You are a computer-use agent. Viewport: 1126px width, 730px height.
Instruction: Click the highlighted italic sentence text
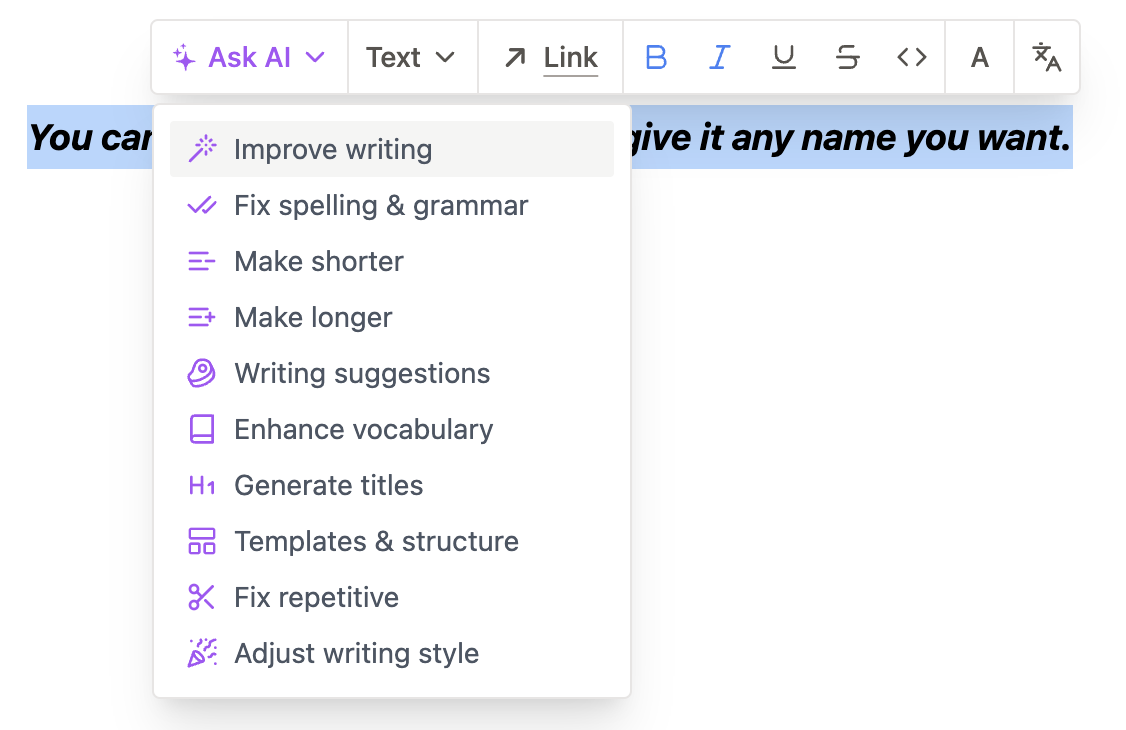click(x=850, y=138)
